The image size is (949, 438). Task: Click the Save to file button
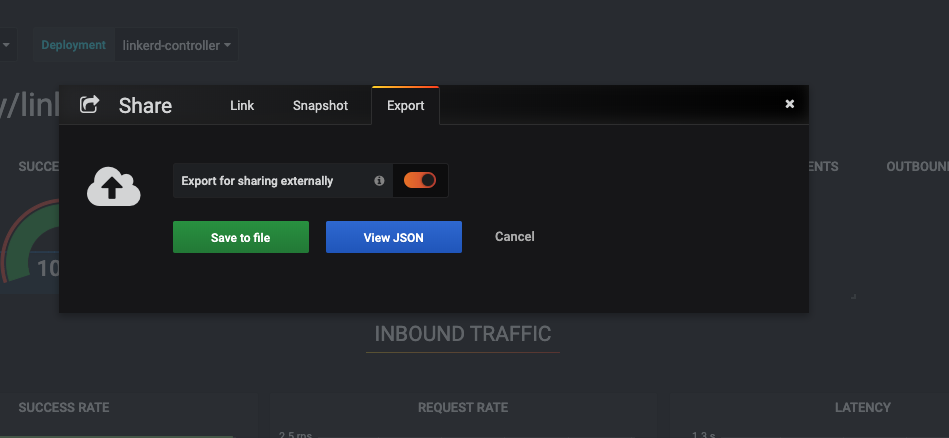coord(241,237)
